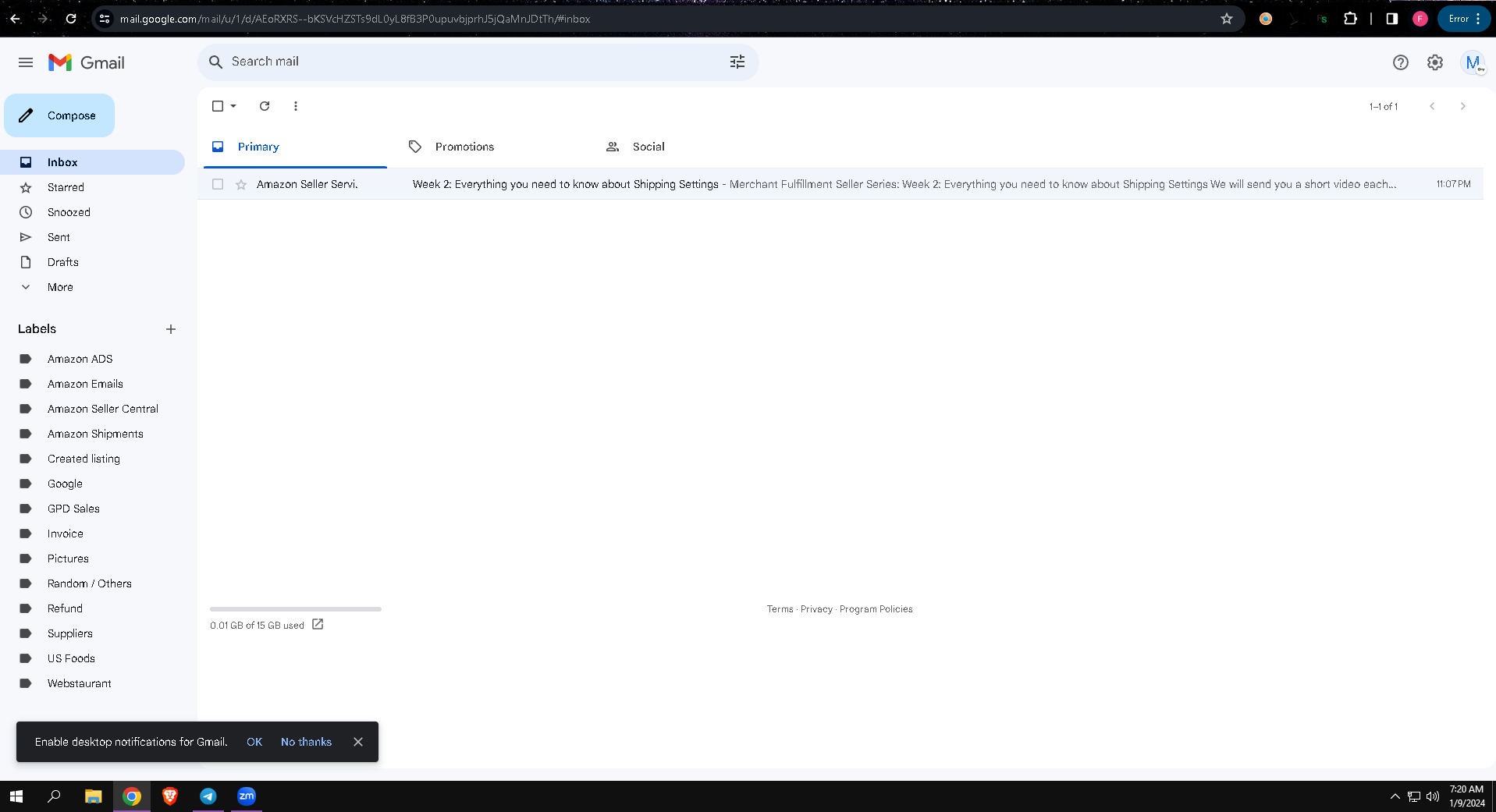Open Brave browser from taskbar

[170, 796]
